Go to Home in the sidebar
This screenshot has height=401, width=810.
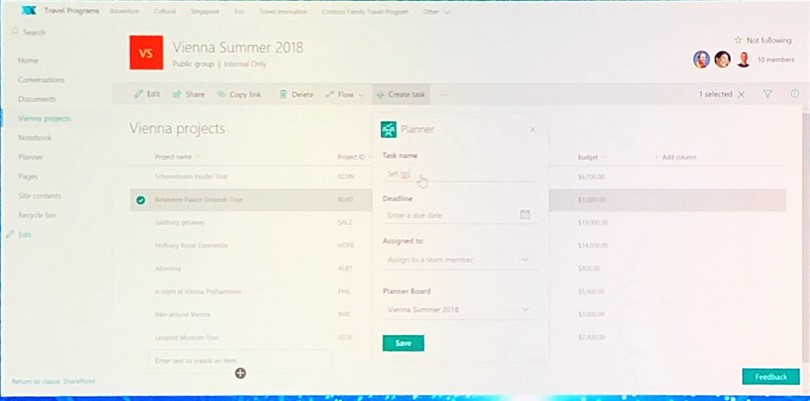[x=28, y=60]
